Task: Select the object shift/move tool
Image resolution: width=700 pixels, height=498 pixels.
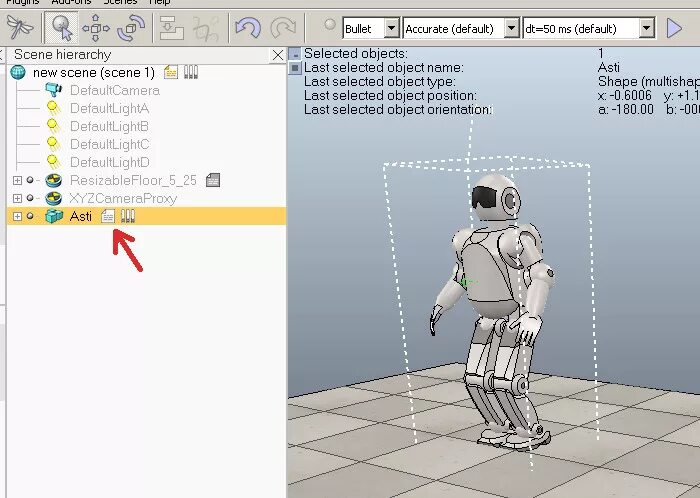Action: point(96,28)
